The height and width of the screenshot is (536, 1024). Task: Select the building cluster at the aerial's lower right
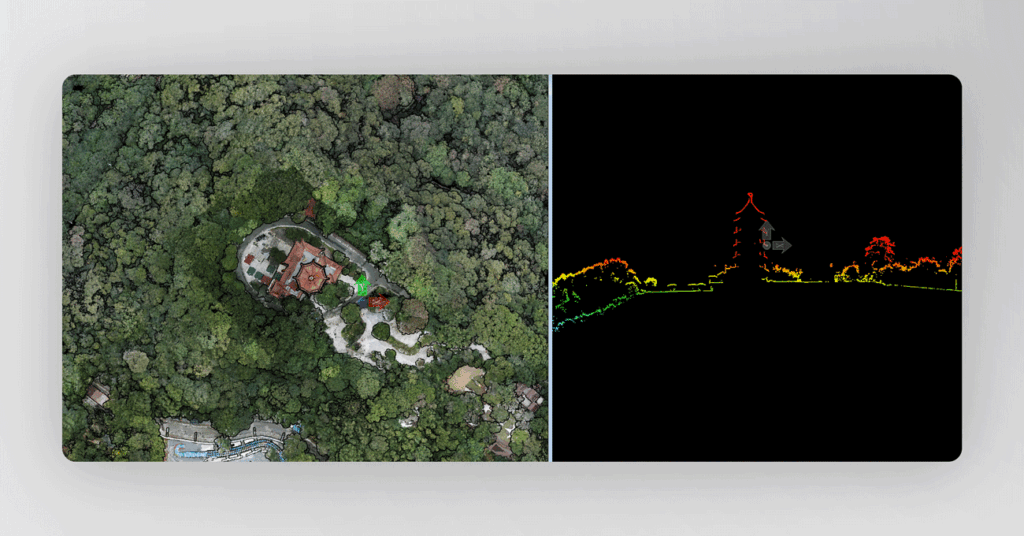click(526, 399)
